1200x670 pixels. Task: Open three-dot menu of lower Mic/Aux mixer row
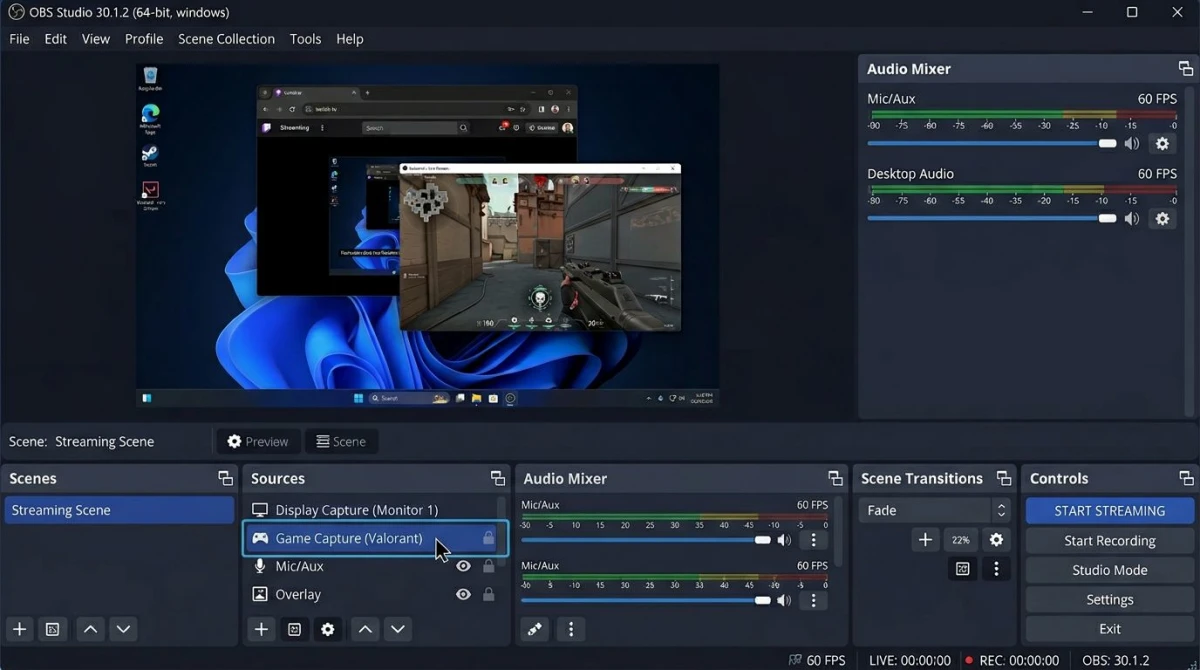pos(813,601)
